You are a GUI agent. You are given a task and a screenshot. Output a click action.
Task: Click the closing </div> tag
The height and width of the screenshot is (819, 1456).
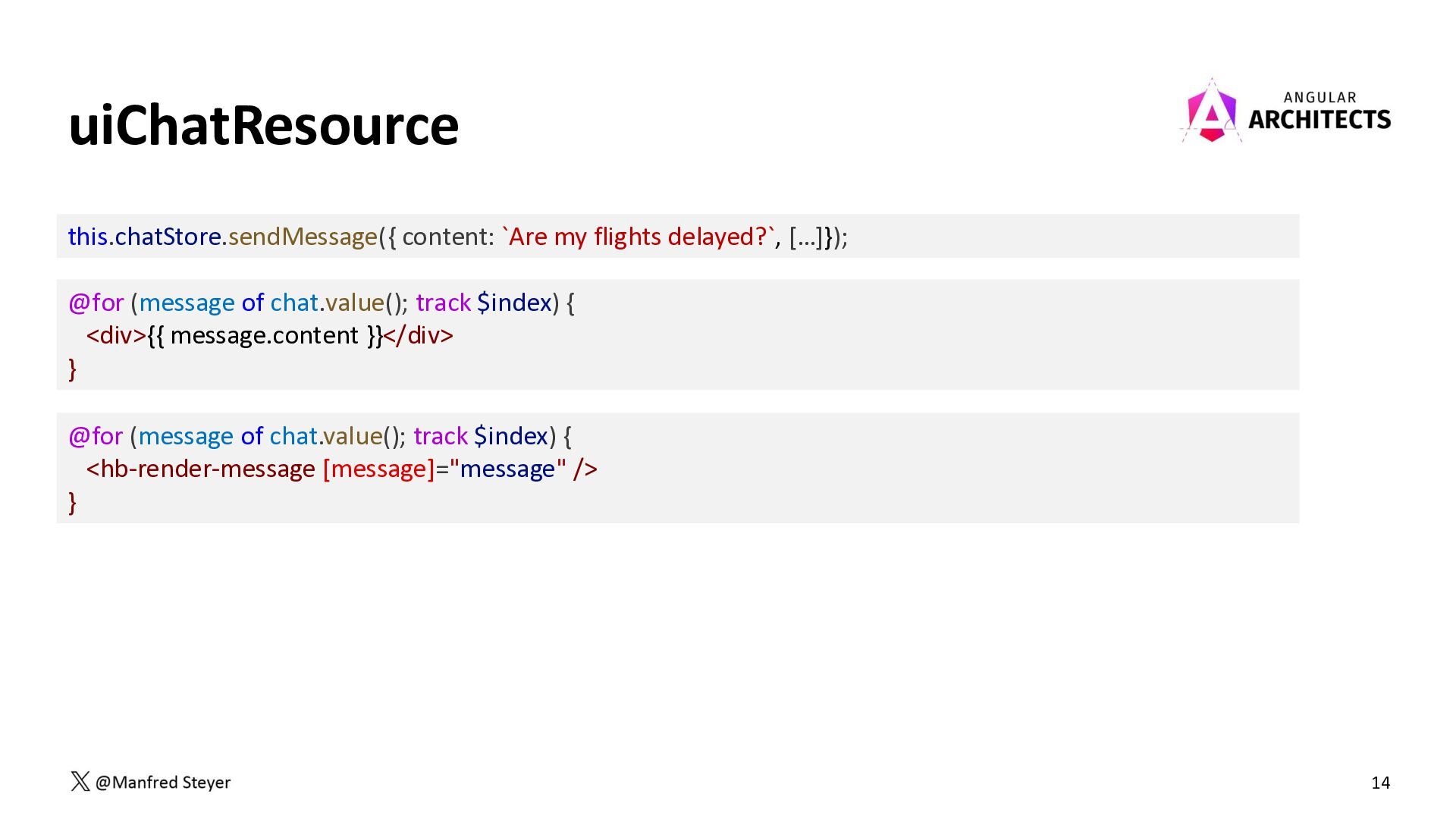[x=419, y=336]
